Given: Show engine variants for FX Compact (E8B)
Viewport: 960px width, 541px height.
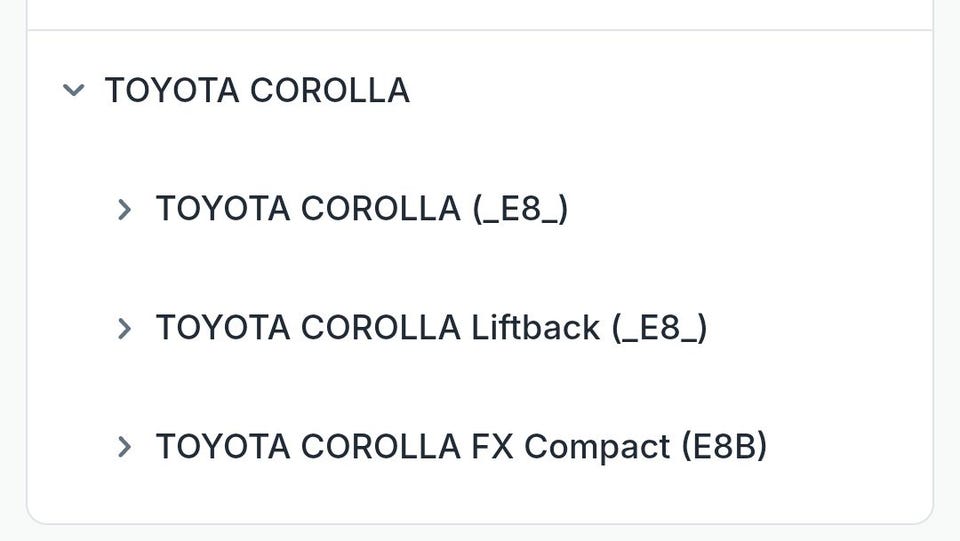Looking at the screenshot, I should click(124, 447).
